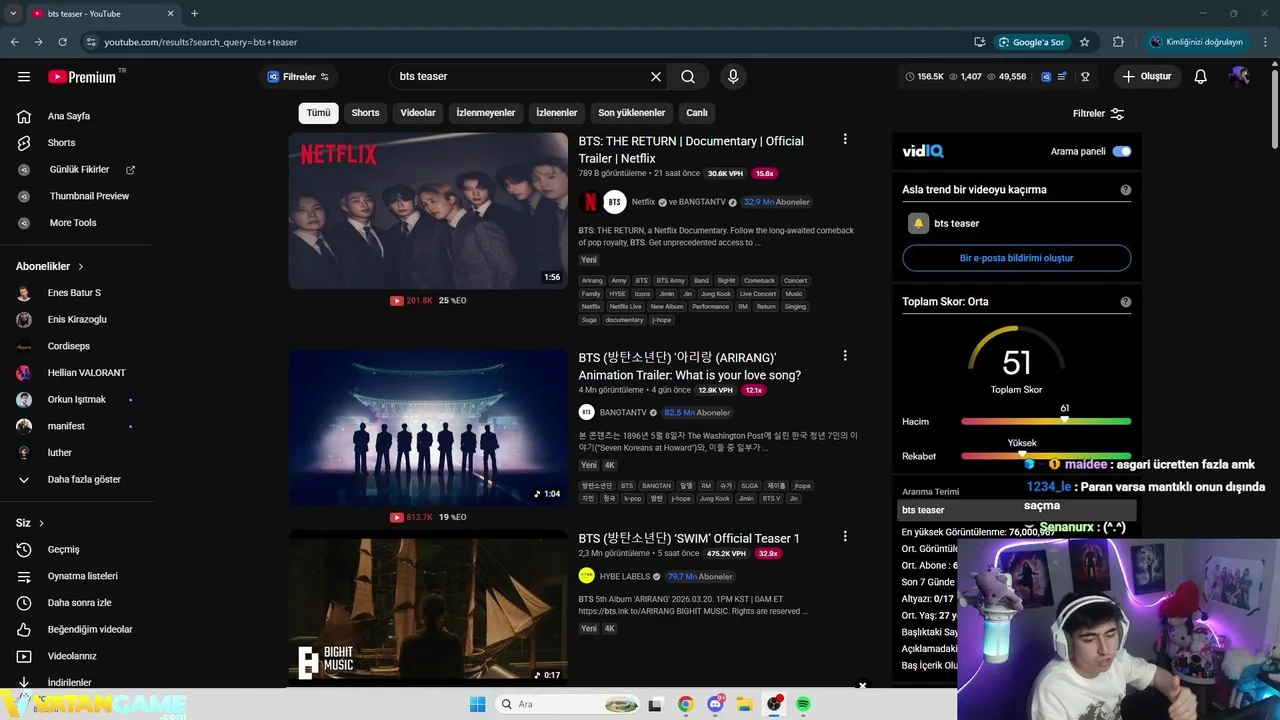Image resolution: width=1280 pixels, height=720 pixels.
Task: Open more options for SWIM Official Teaser
Action: (845, 537)
